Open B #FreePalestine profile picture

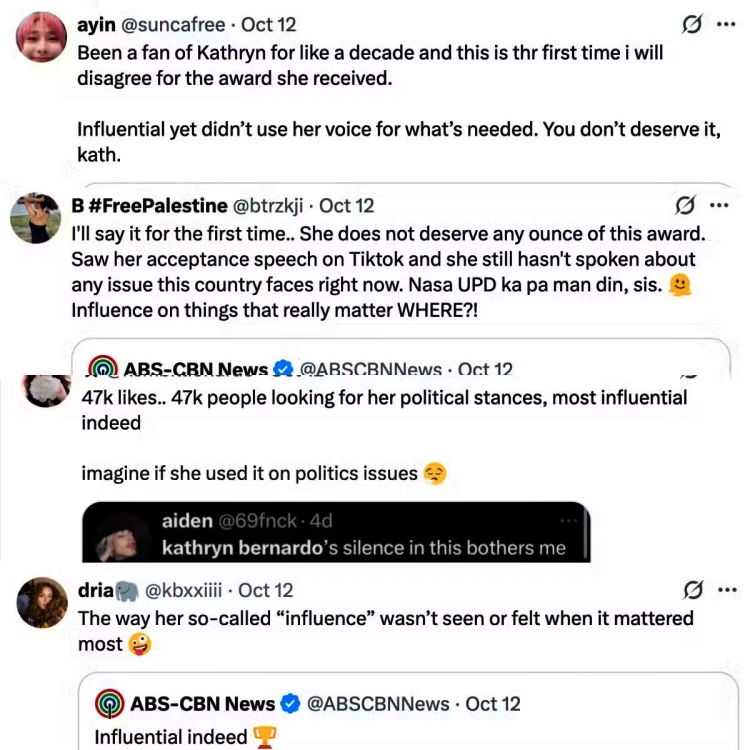(35, 219)
